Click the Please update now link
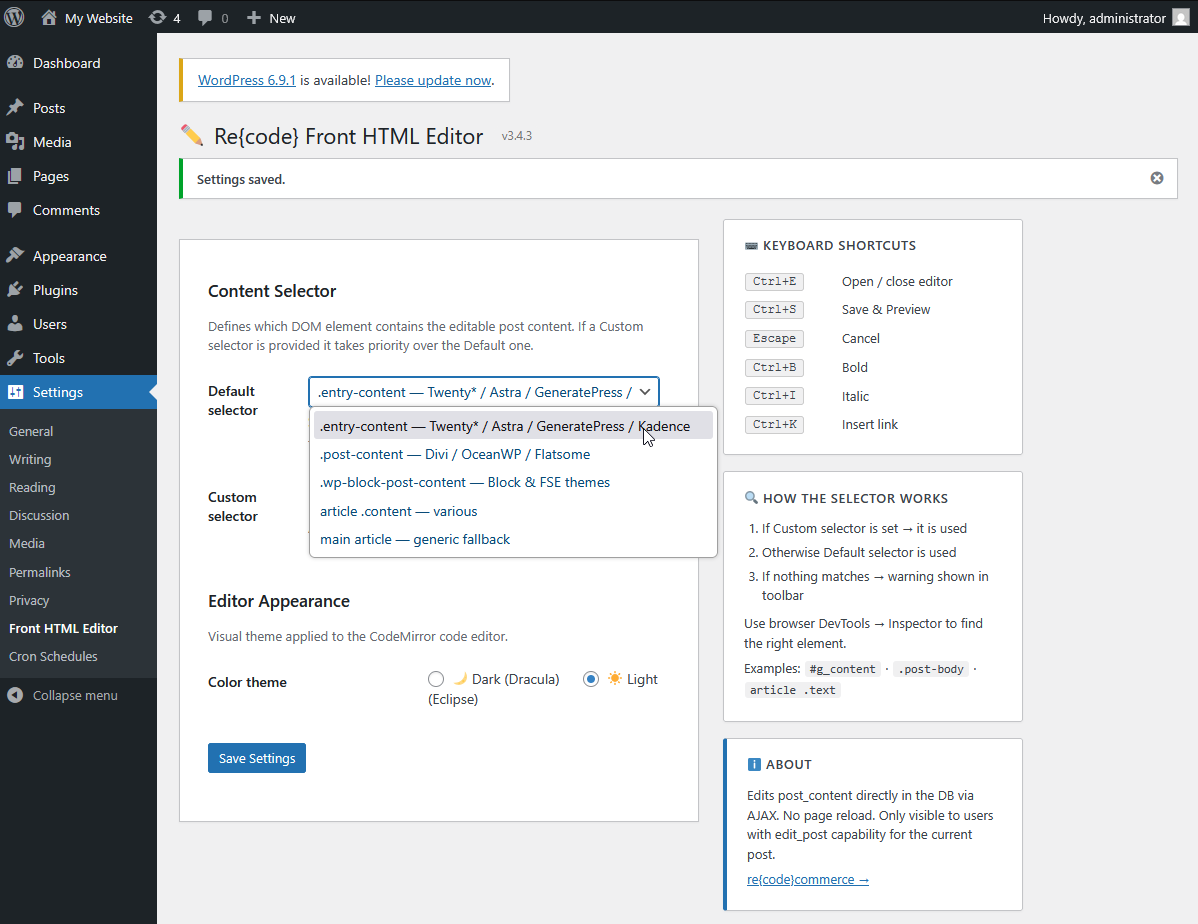The width and height of the screenshot is (1198, 924). point(433,80)
